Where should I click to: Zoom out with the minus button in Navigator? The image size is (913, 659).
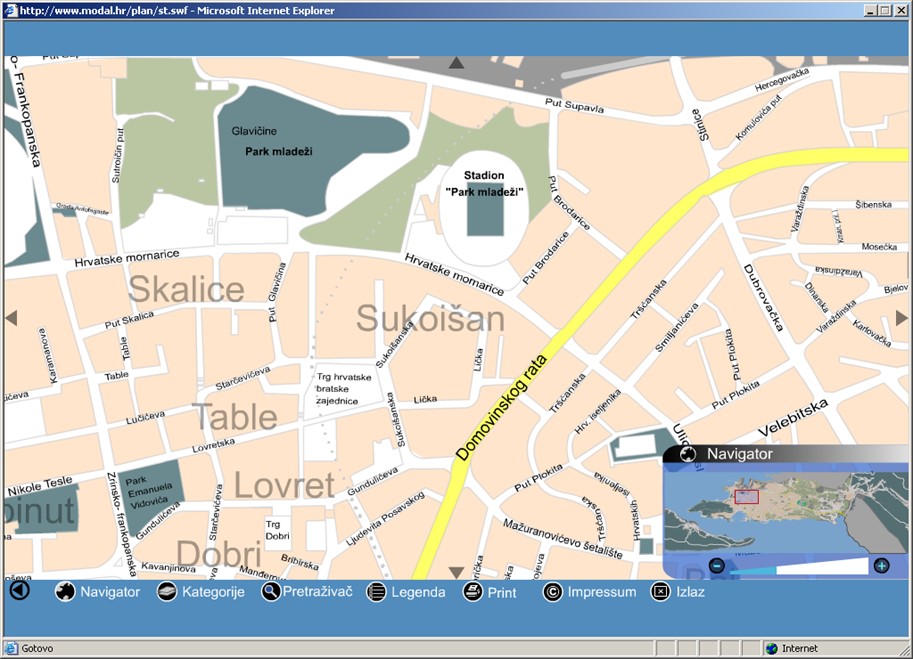click(717, 565)
